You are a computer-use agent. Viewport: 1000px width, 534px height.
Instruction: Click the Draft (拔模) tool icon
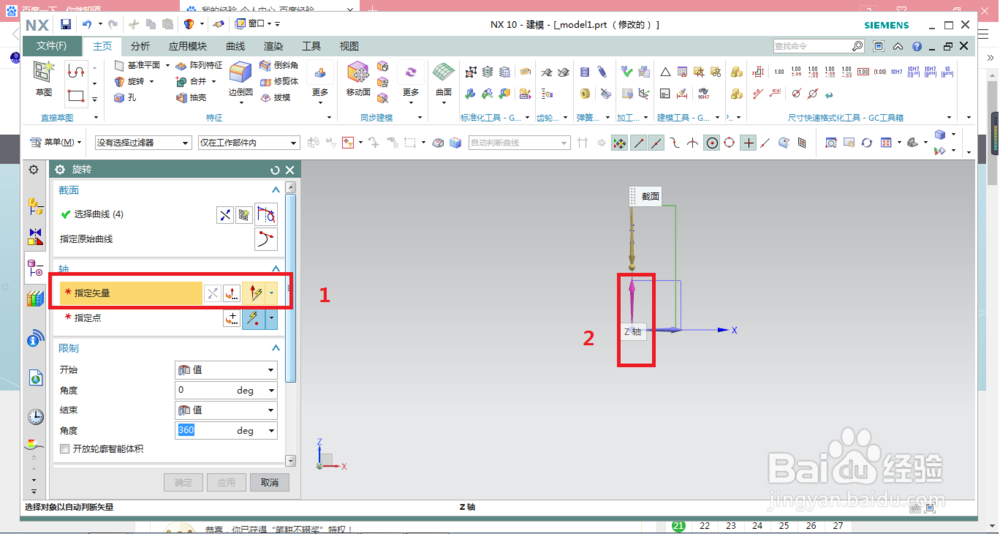click(x=265, y=98)
